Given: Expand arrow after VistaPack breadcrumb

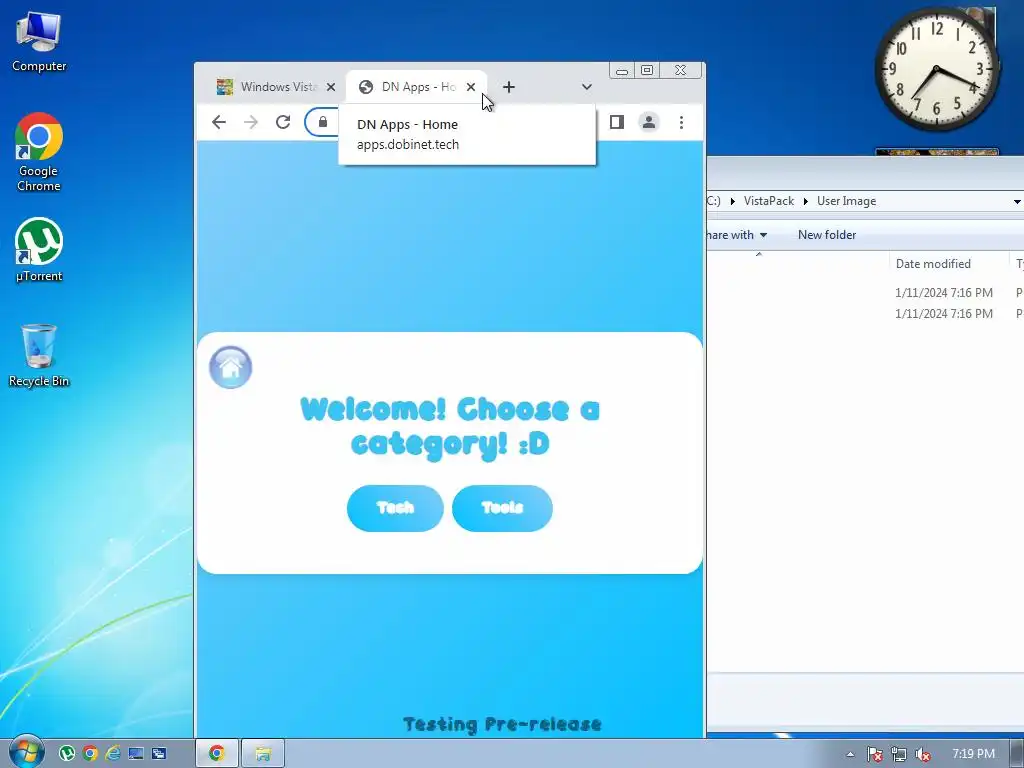Looking at the screenshot, I should [806, 201].
